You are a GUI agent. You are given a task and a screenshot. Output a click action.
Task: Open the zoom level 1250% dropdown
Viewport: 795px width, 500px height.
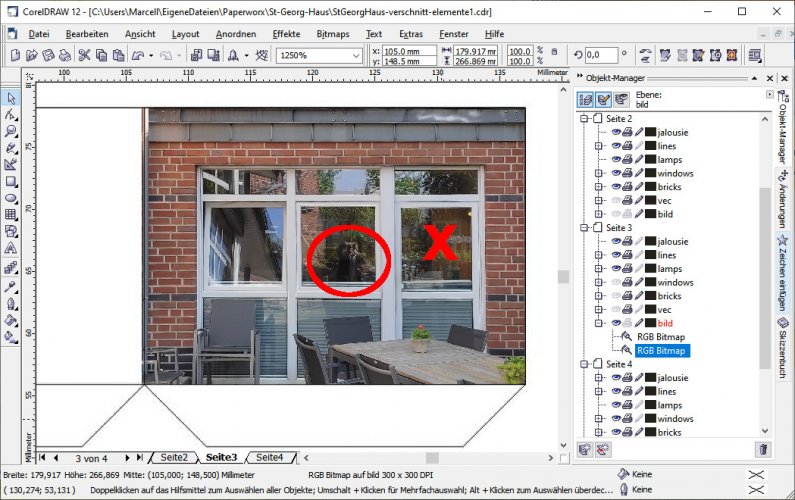point(356,55)
